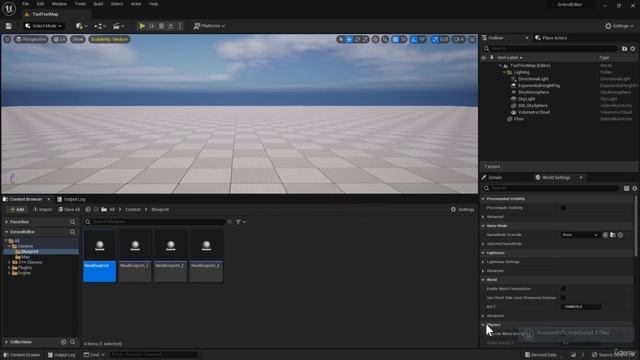Switch to the Details tab

495,178
